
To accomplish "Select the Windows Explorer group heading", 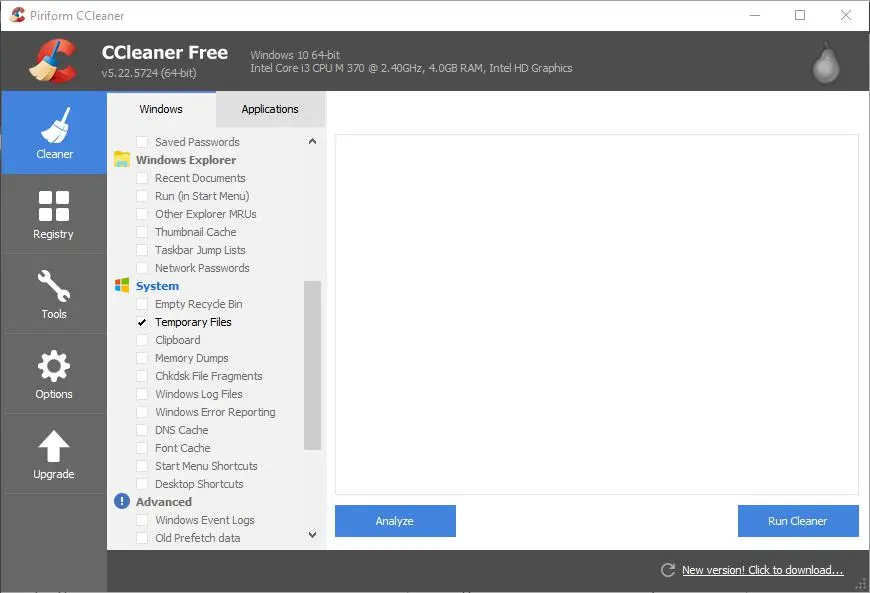I will click(186, 160).
